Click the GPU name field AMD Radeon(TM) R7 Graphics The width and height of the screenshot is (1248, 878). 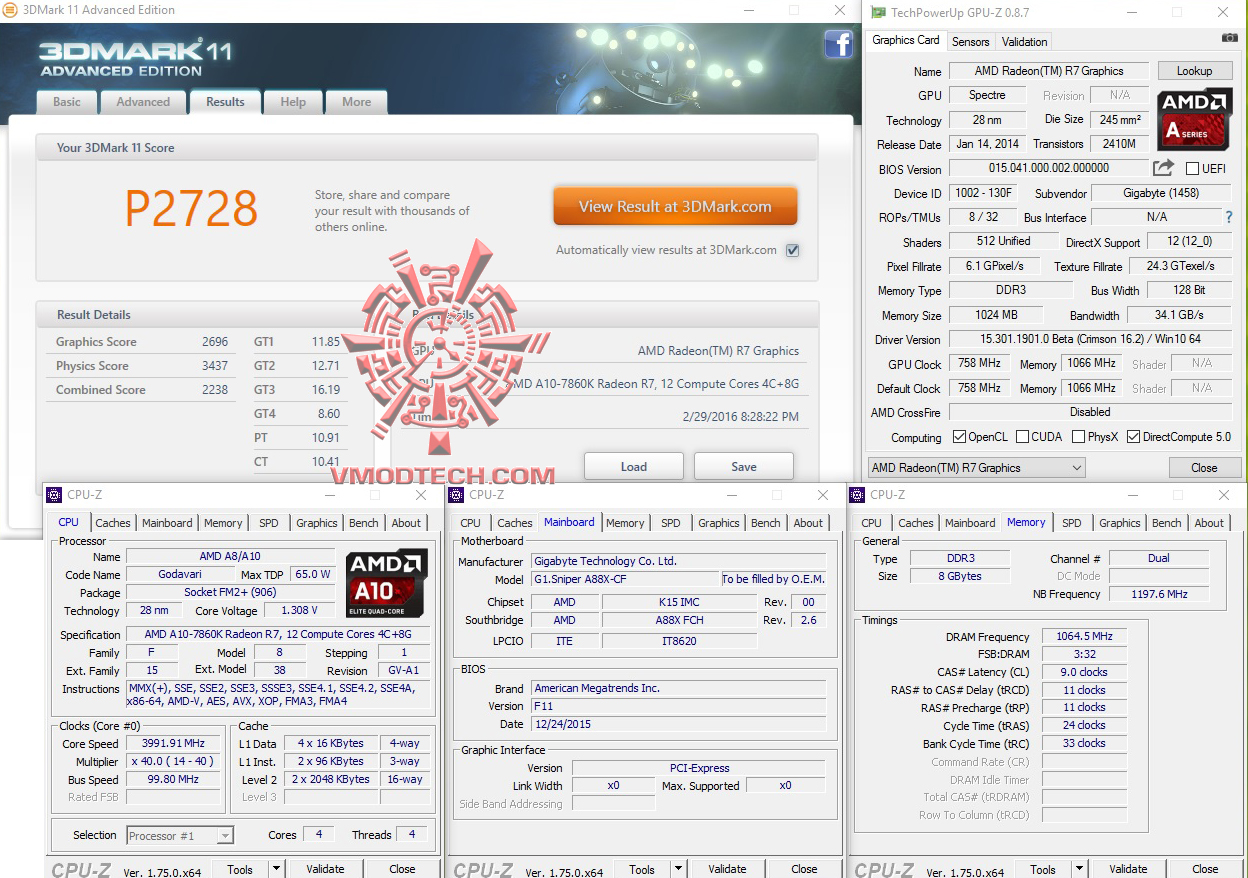pos(1049,71)
